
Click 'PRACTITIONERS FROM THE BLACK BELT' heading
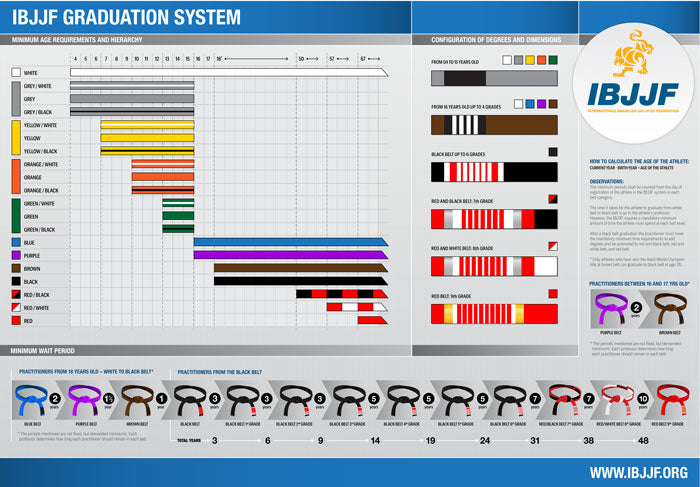point(220,372)
